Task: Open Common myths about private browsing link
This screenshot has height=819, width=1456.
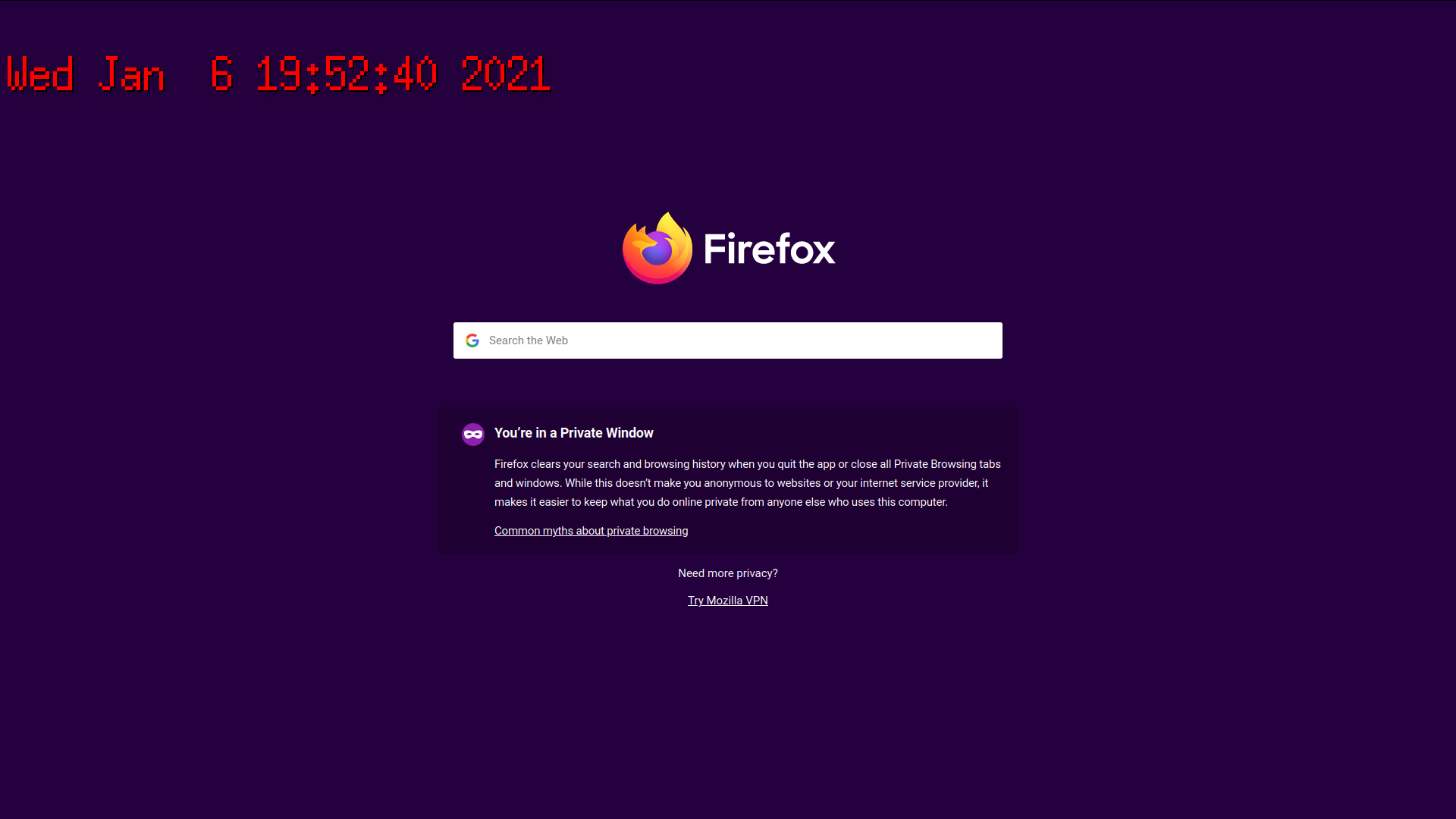Action: (591, 531)
